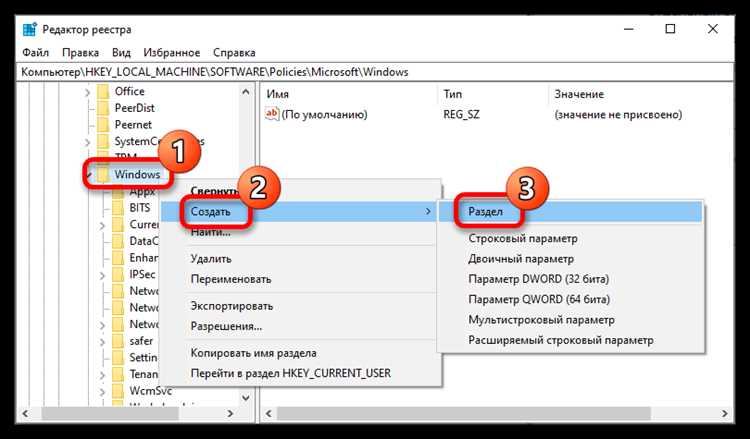The height and width of the screenshot is (439, 750).
Task: Expand the Office key
Action: (x=87, y=92)
